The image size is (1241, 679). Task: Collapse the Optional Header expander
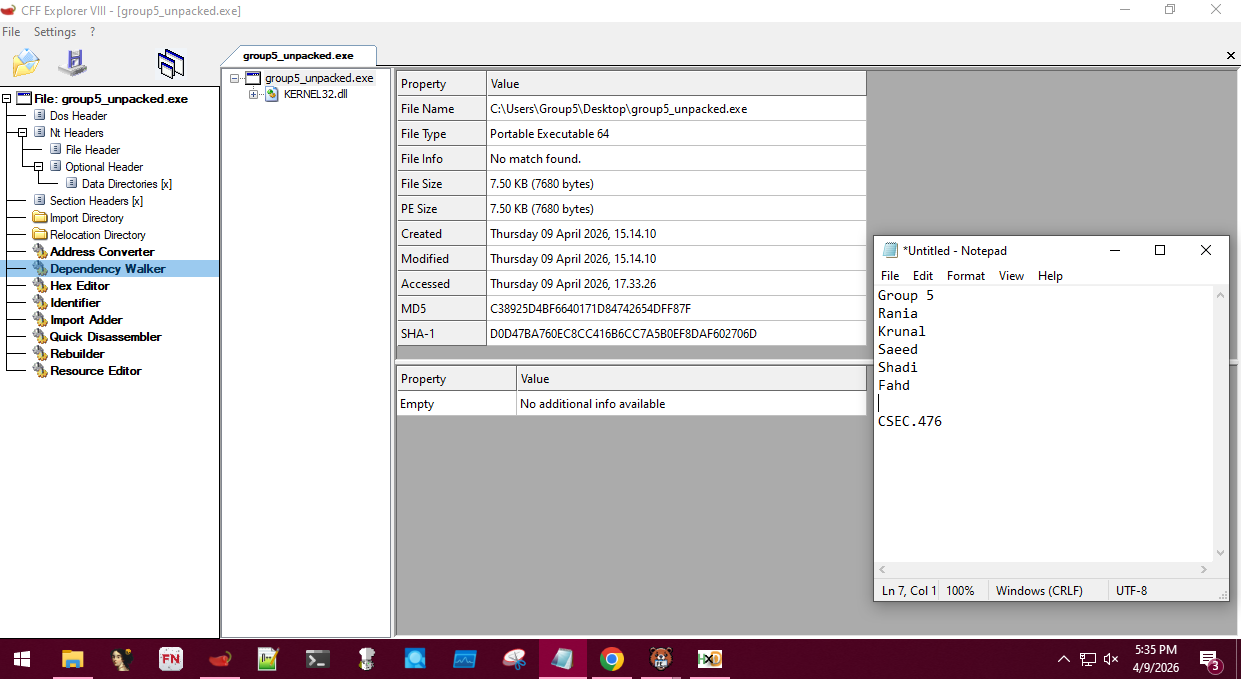pyautogui.click(x=38, y=167)
